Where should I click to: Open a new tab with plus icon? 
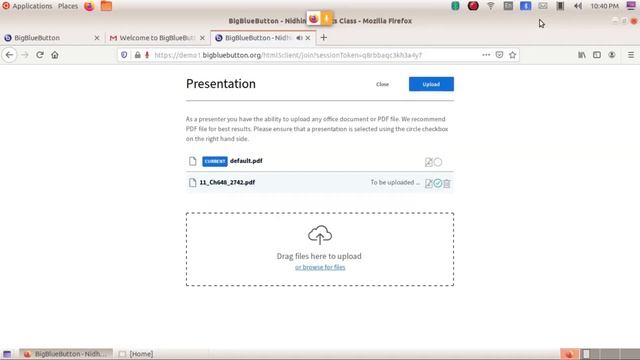click(x=324, y=38)
